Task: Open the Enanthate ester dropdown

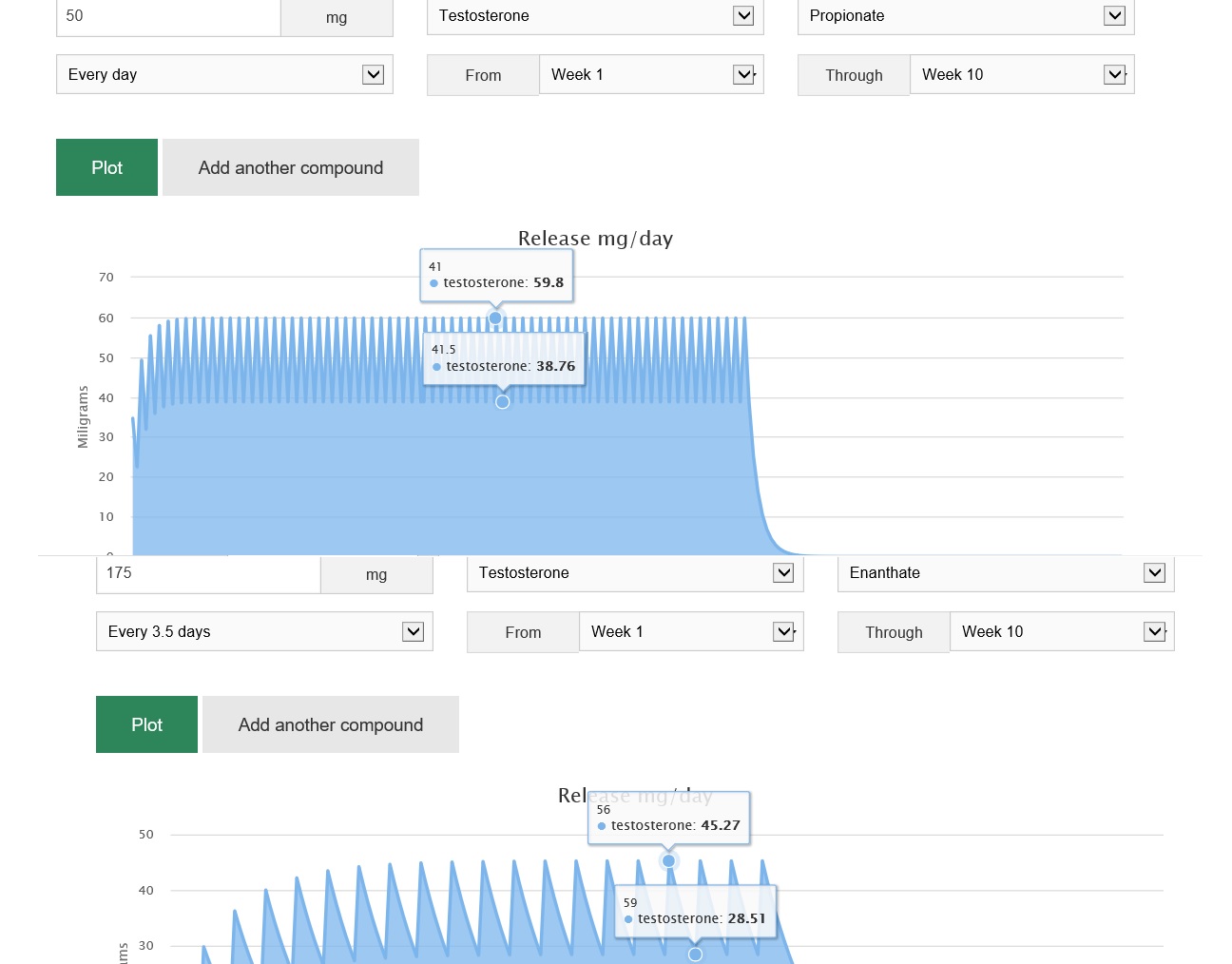Action: (1005, 573)
